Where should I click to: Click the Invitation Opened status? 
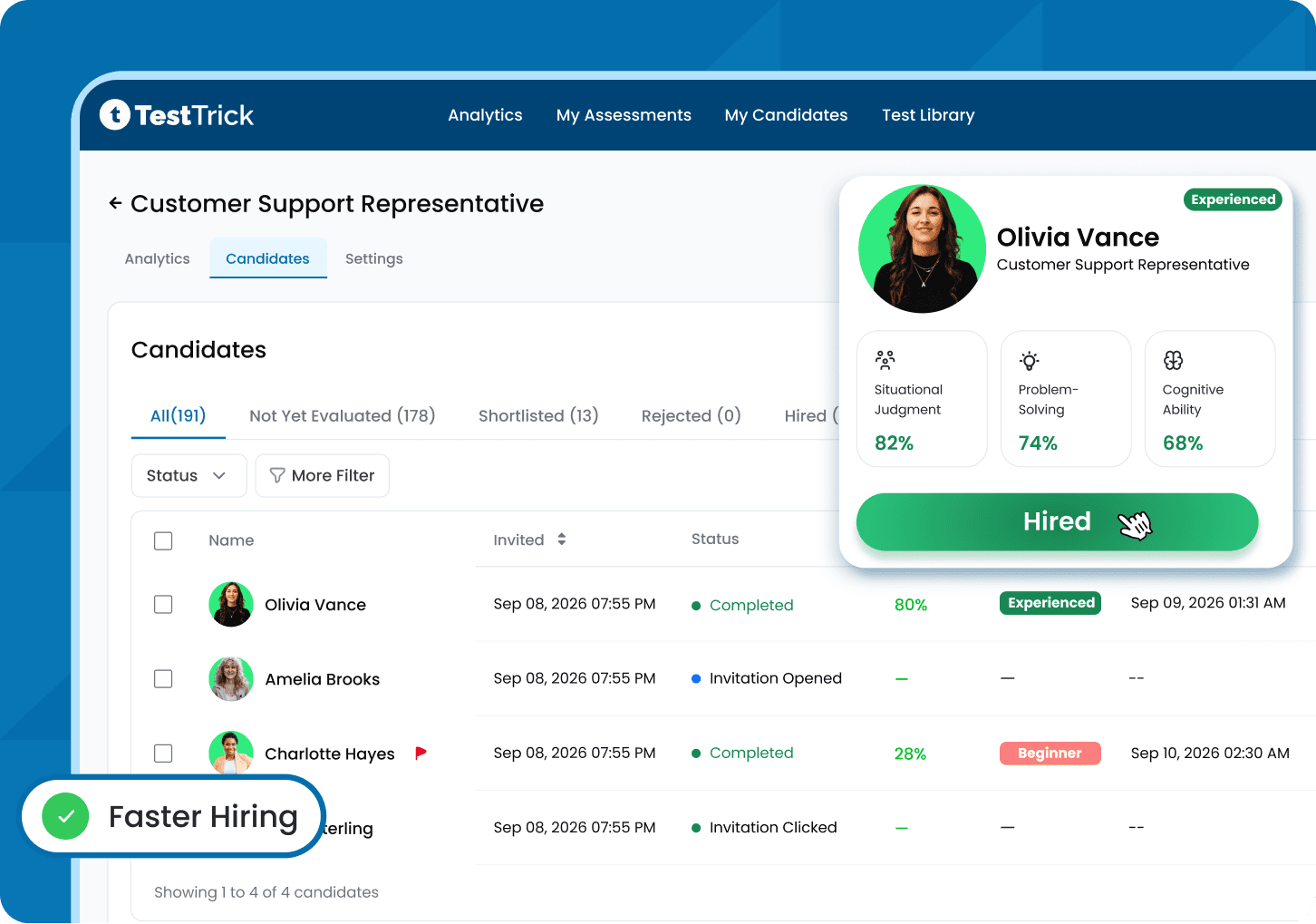(767, 678)
